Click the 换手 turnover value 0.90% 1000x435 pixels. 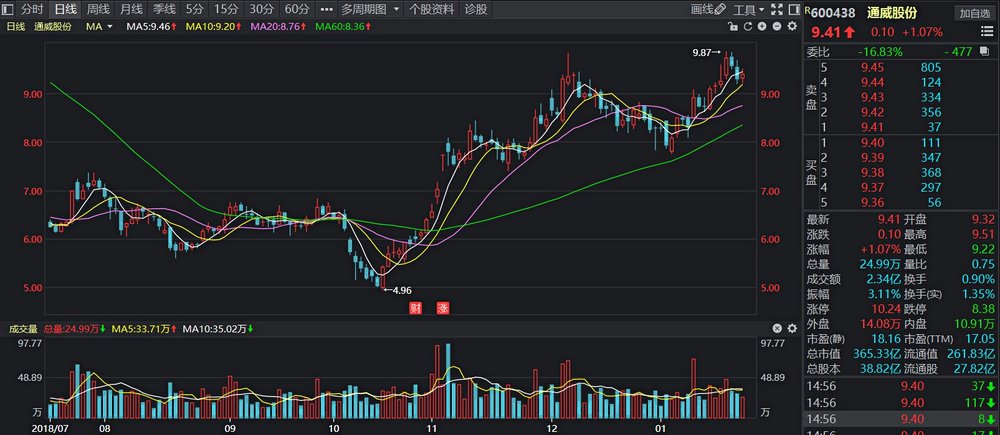click(978, 279)
